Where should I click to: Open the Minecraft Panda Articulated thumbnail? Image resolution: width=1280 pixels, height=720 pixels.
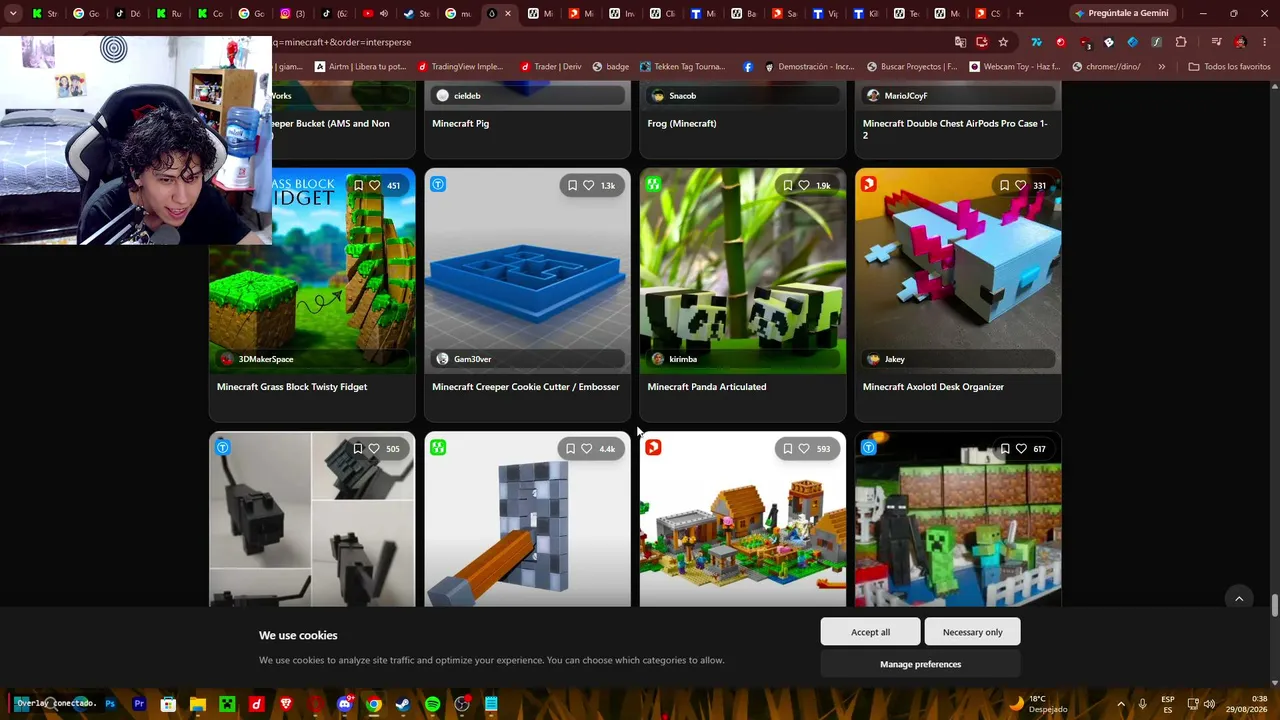(743, 271)
